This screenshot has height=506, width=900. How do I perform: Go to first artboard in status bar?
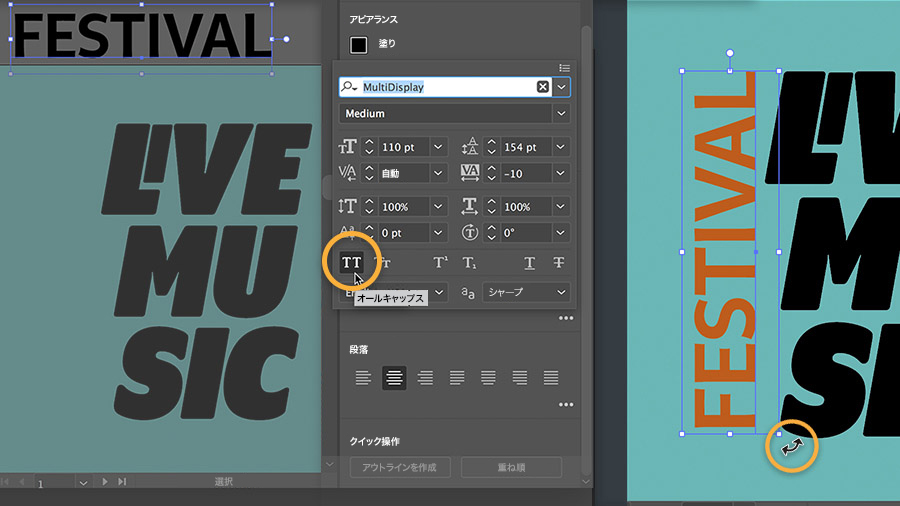pos(5,482)
